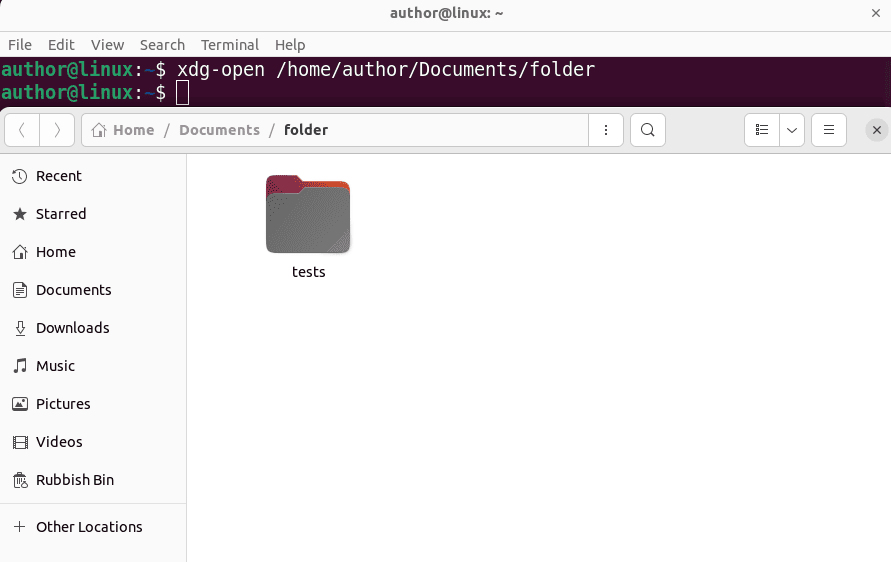The height and width of the screenshot is (562, 891).
Task: Click the 'folder' breadcrumb in path bar
Action: (306, 130)
